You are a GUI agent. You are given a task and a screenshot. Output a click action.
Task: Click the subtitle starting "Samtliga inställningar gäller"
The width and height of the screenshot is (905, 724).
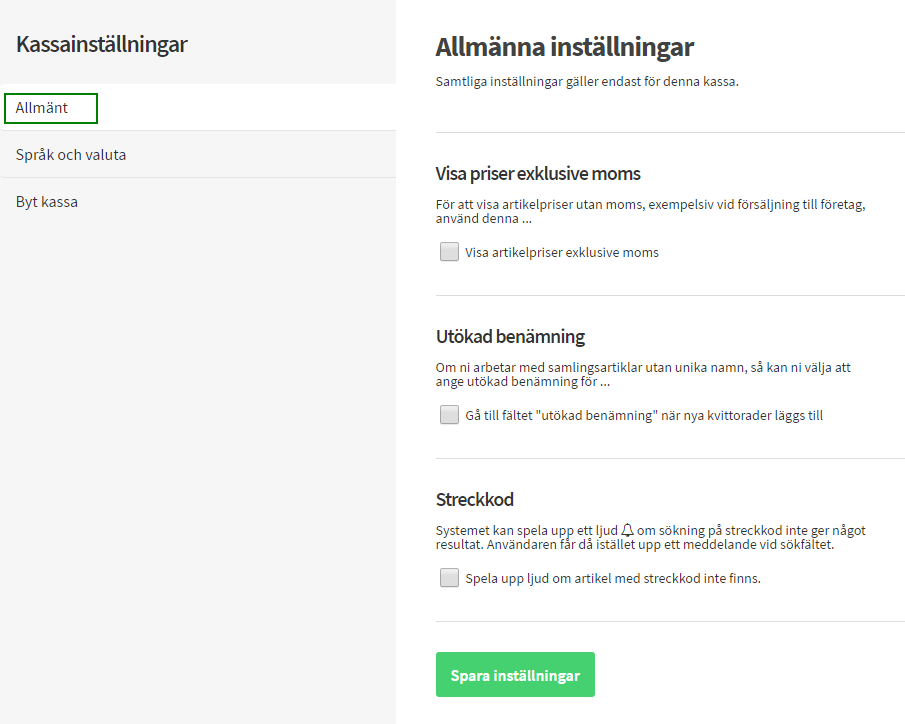pos(587,82)
